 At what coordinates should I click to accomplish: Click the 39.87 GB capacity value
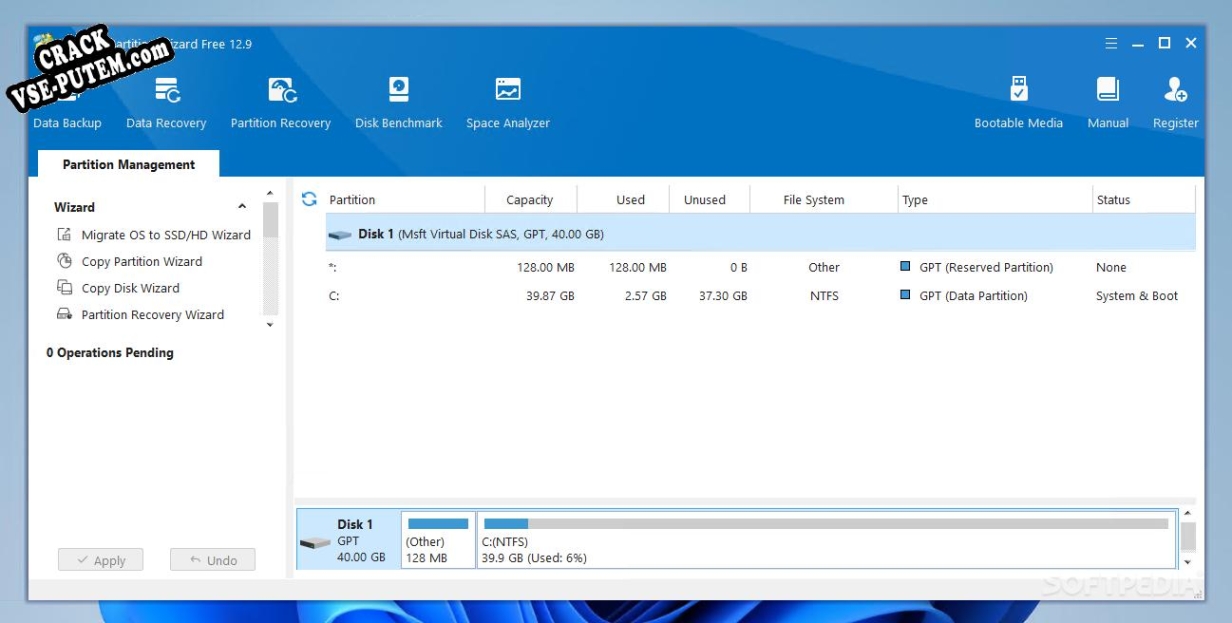pyautogui.click(x=550, y=296)
